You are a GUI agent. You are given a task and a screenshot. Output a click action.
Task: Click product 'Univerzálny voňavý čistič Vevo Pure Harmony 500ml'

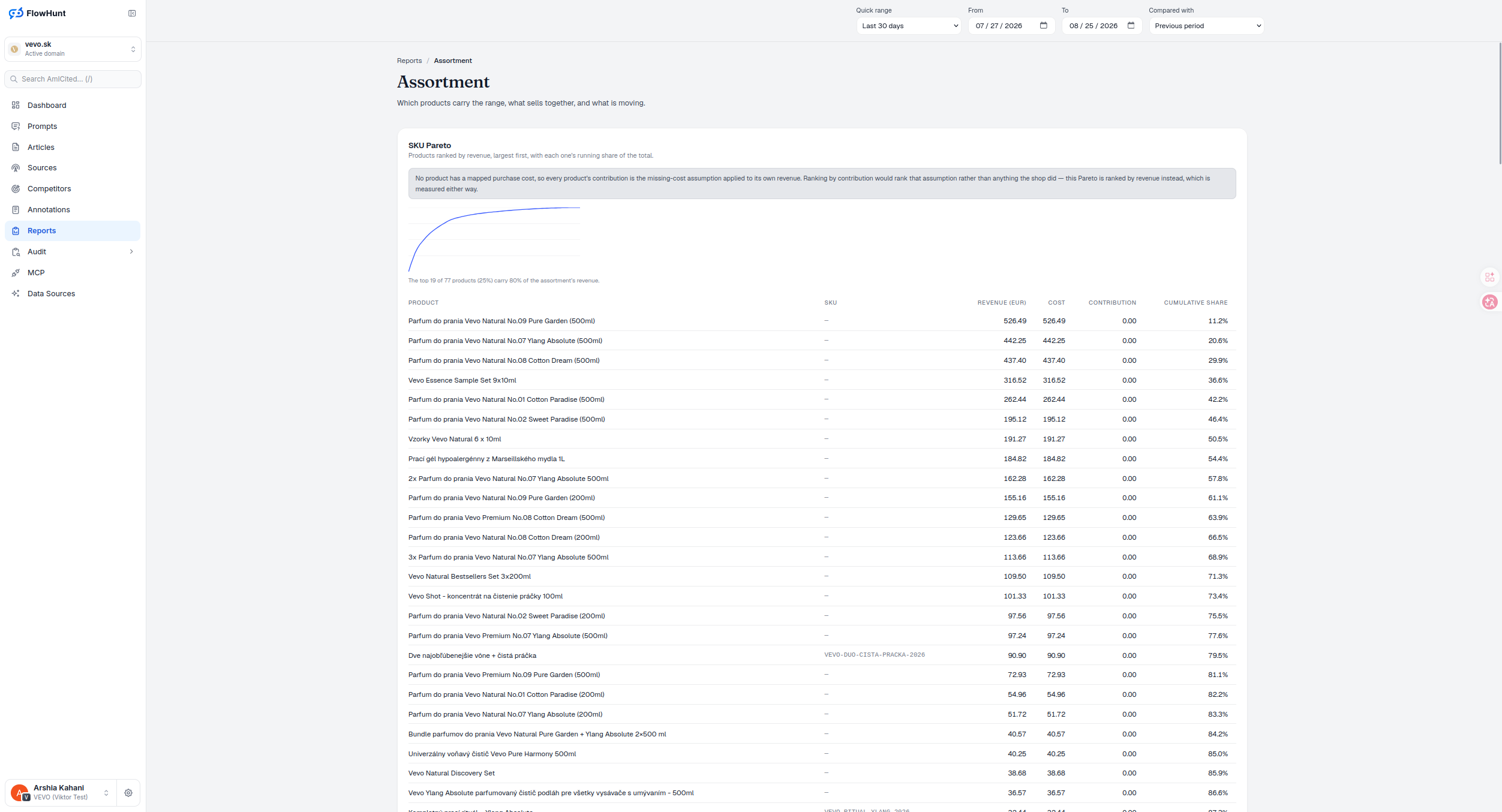(492, 754)
